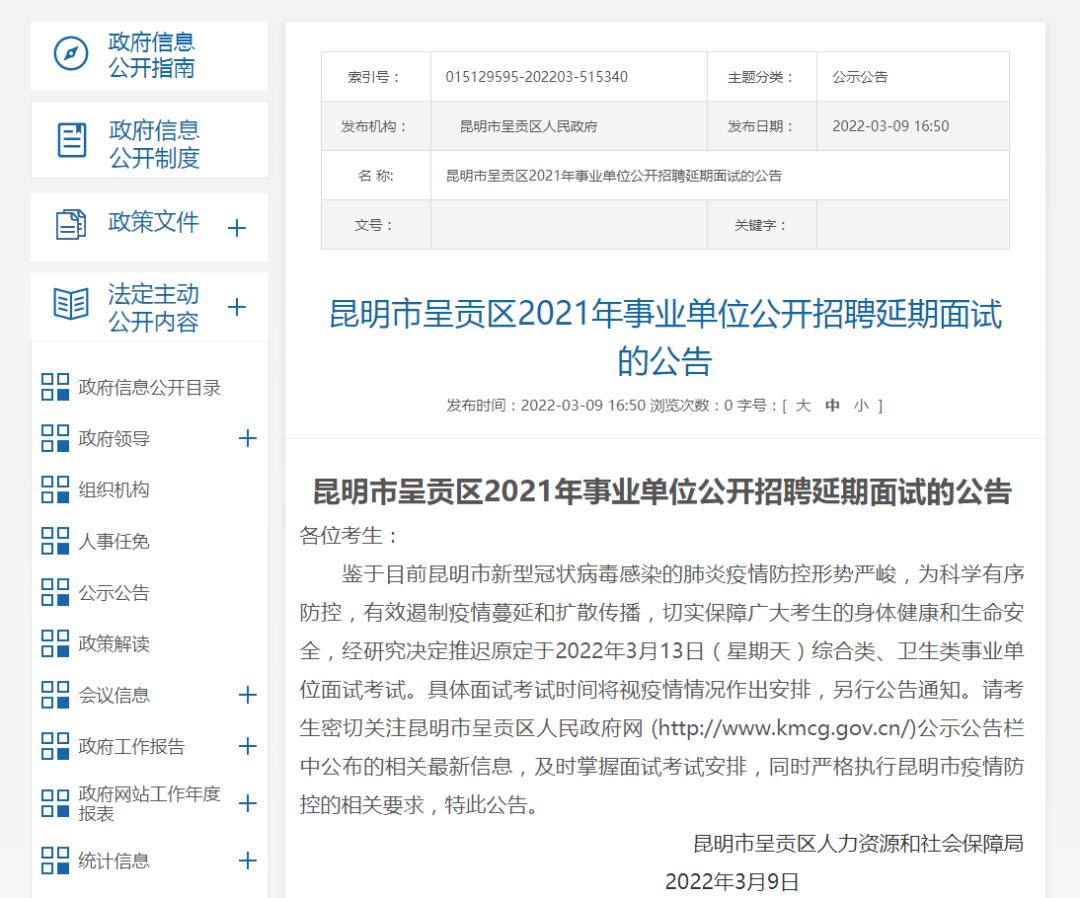
Task: Expand 法定主动公开内容 using its plus sign
Action: (237, 307)
